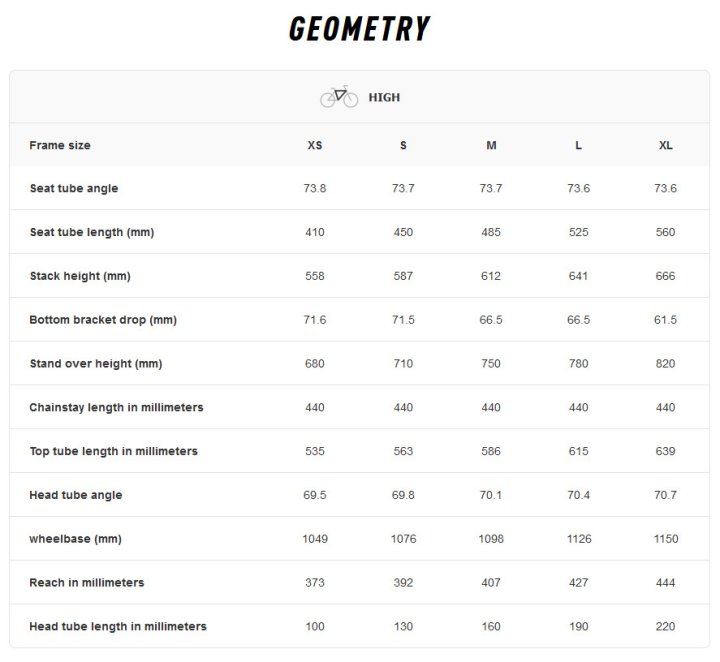720x662 pixels.
Task: Click the Seat tube angle row label
Action: (x=74, y=188)
